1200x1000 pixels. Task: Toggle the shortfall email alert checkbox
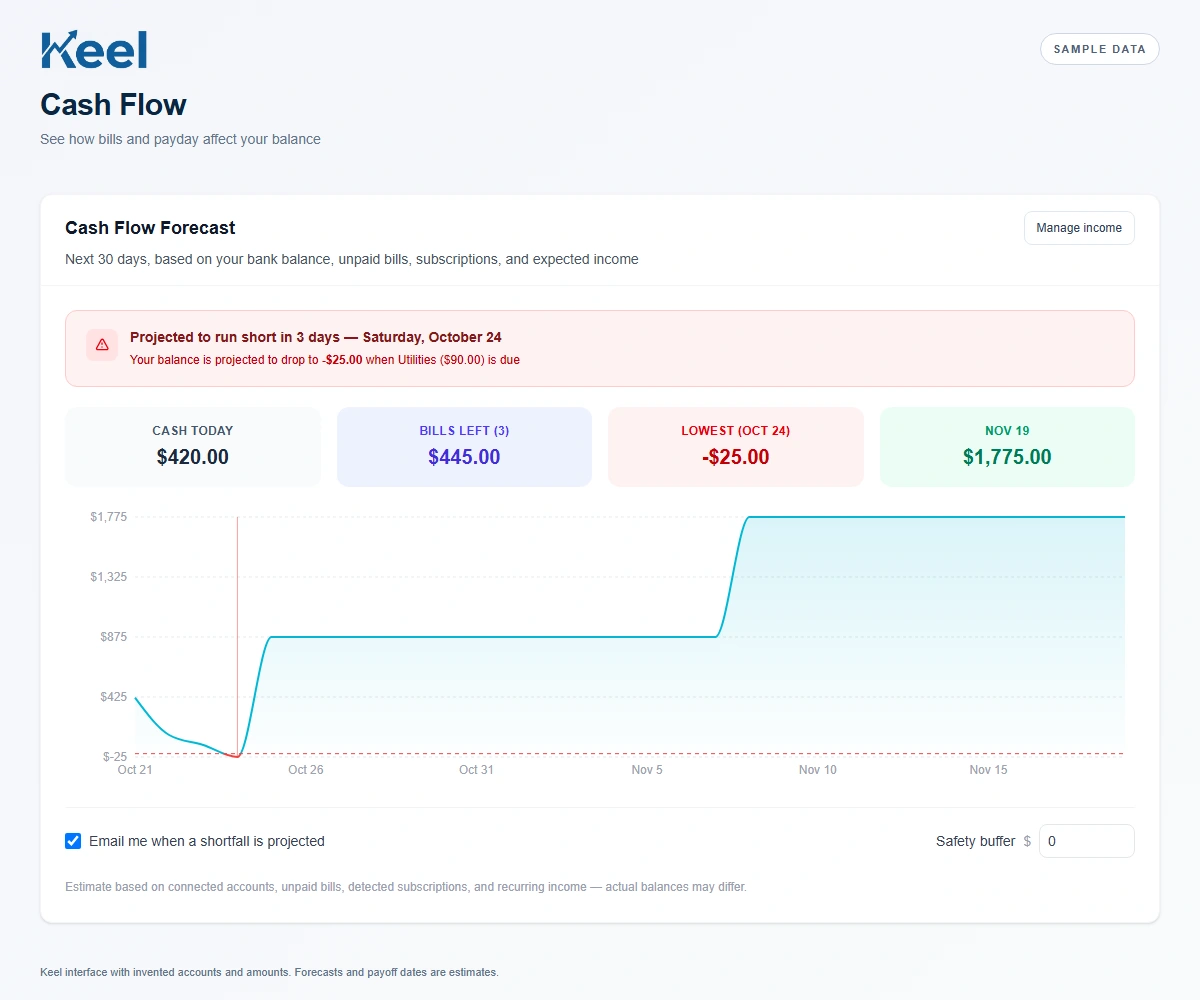click(73, 841)
